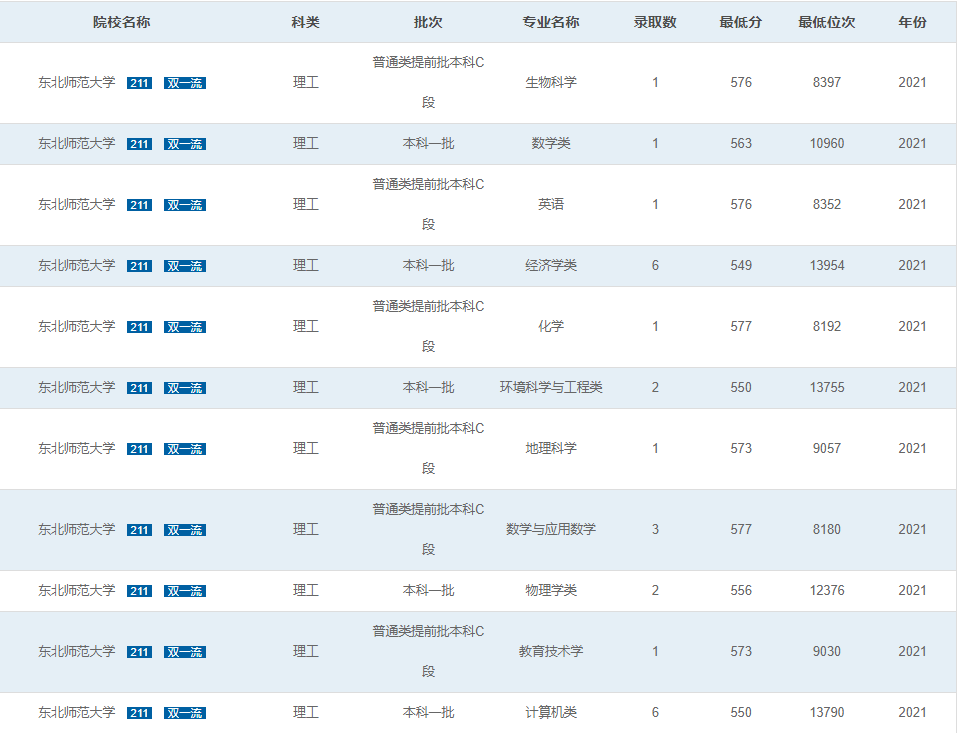
Task: Select the 数学与应用数学 major cell
Action: tap(551, 530)
